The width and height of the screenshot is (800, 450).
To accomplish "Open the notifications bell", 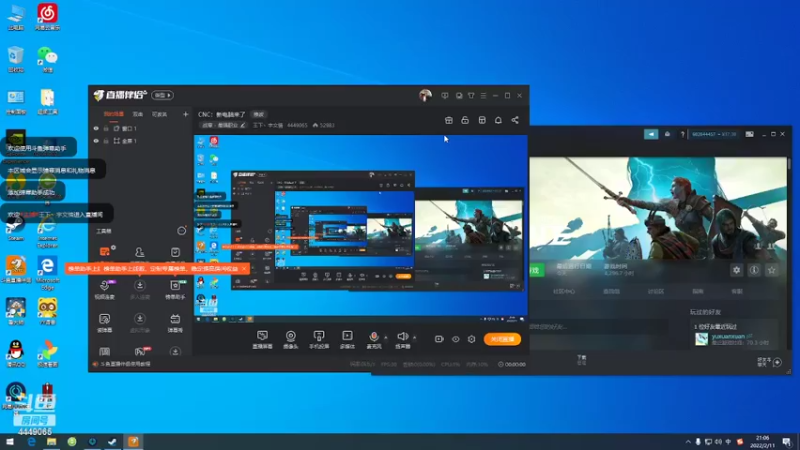I will click(498, 120).
